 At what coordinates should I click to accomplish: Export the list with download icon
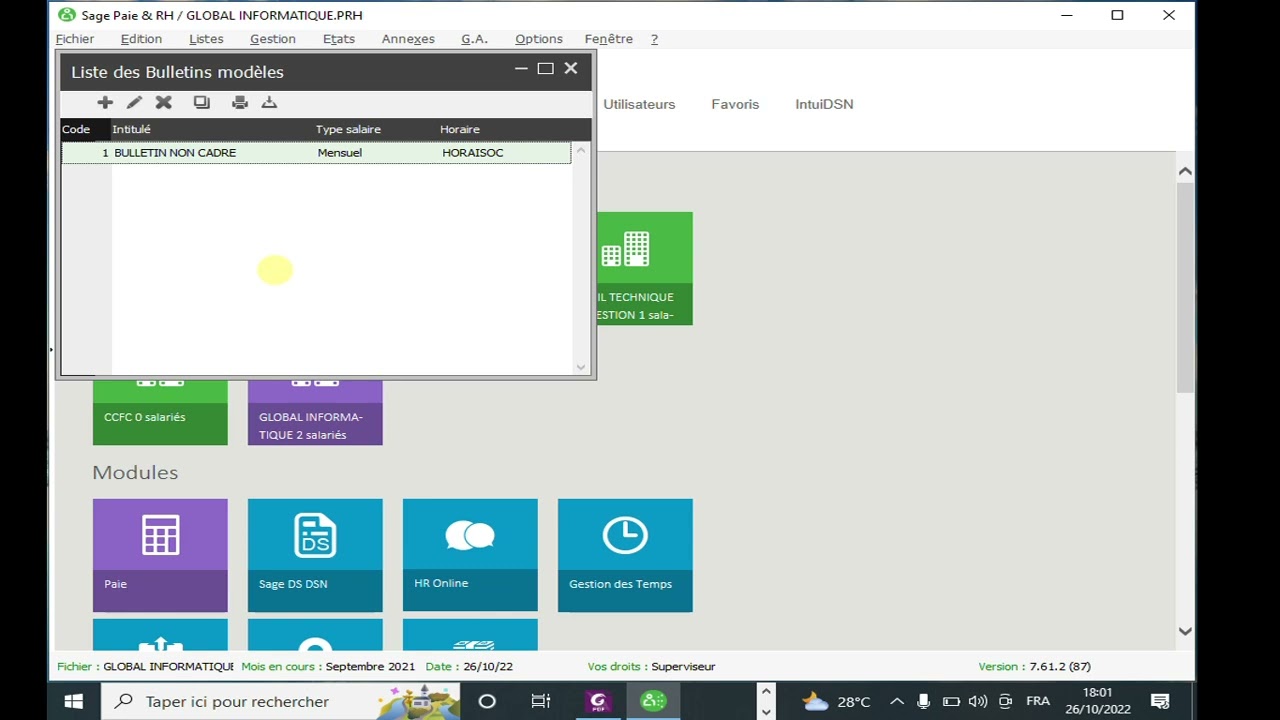tap(269, 102)
